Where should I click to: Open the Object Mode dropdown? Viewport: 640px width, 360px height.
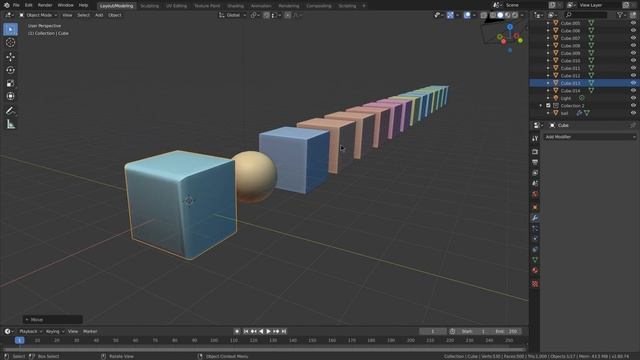pyautogui.click(x=38, y=15)
